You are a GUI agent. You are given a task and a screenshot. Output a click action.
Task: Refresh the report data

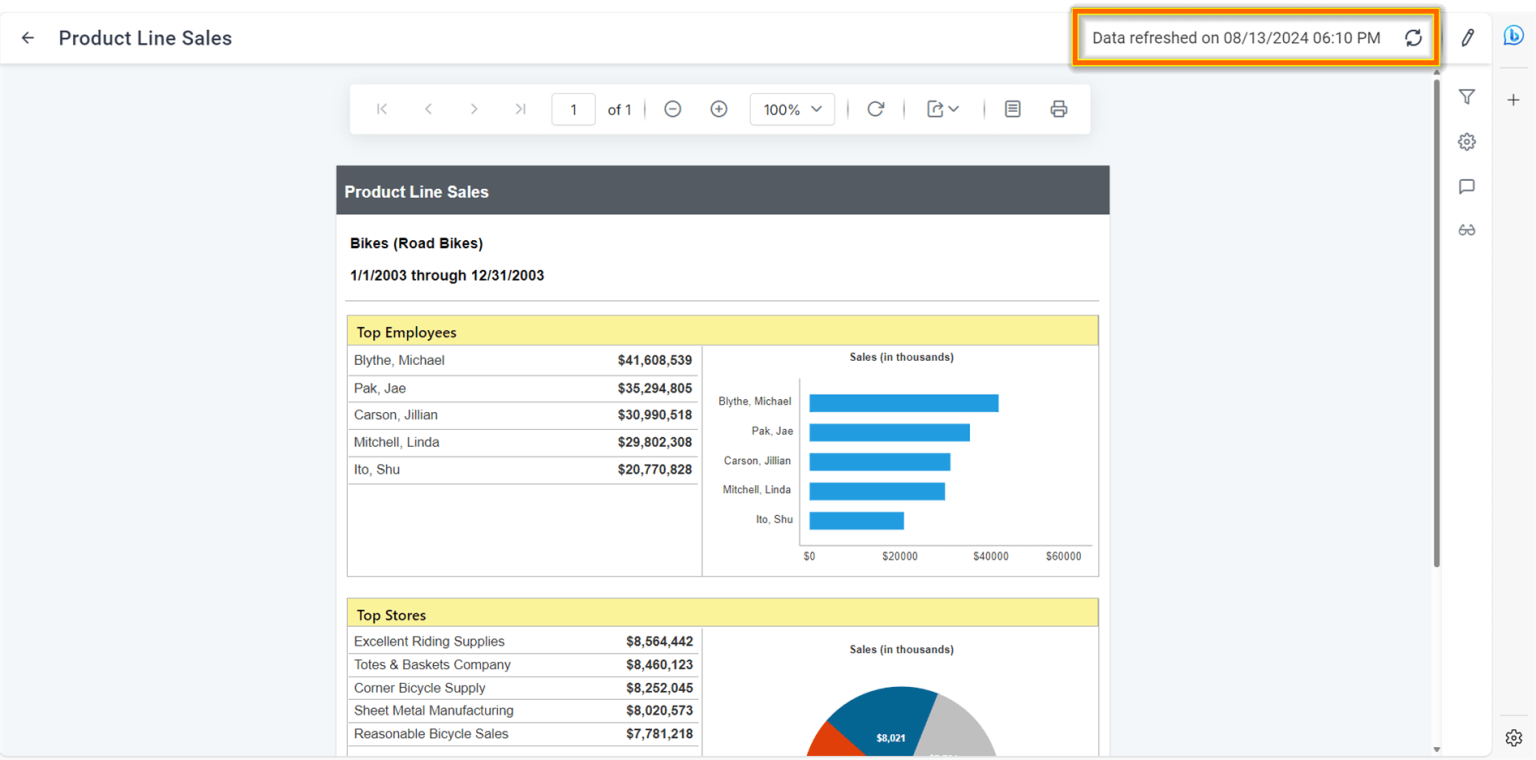click(1413, 38)
